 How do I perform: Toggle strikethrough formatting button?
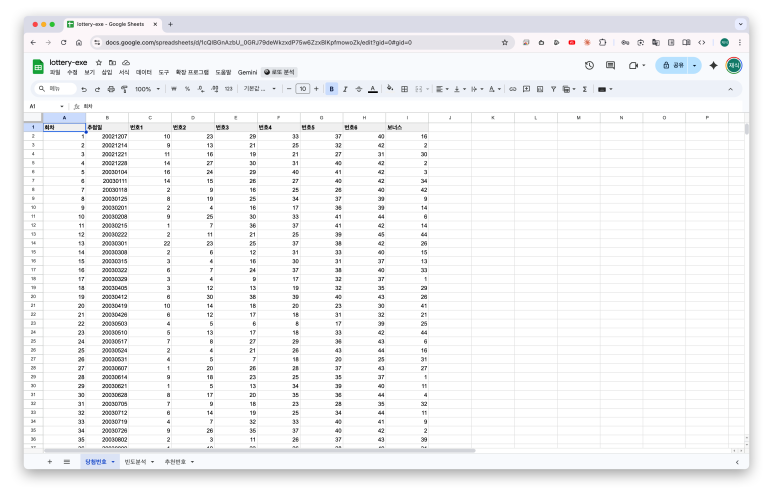(x=359, y=89)
